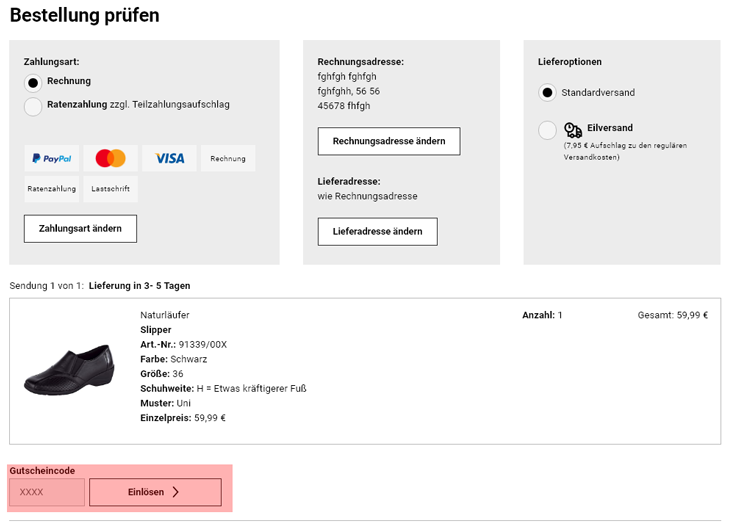
Task: Click the Naturläufer brand name
Action: point(165,315)
